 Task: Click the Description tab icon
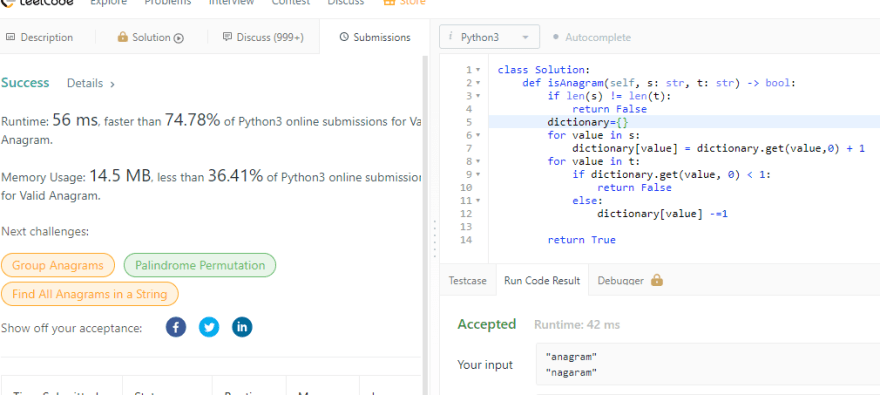(10, 37)
